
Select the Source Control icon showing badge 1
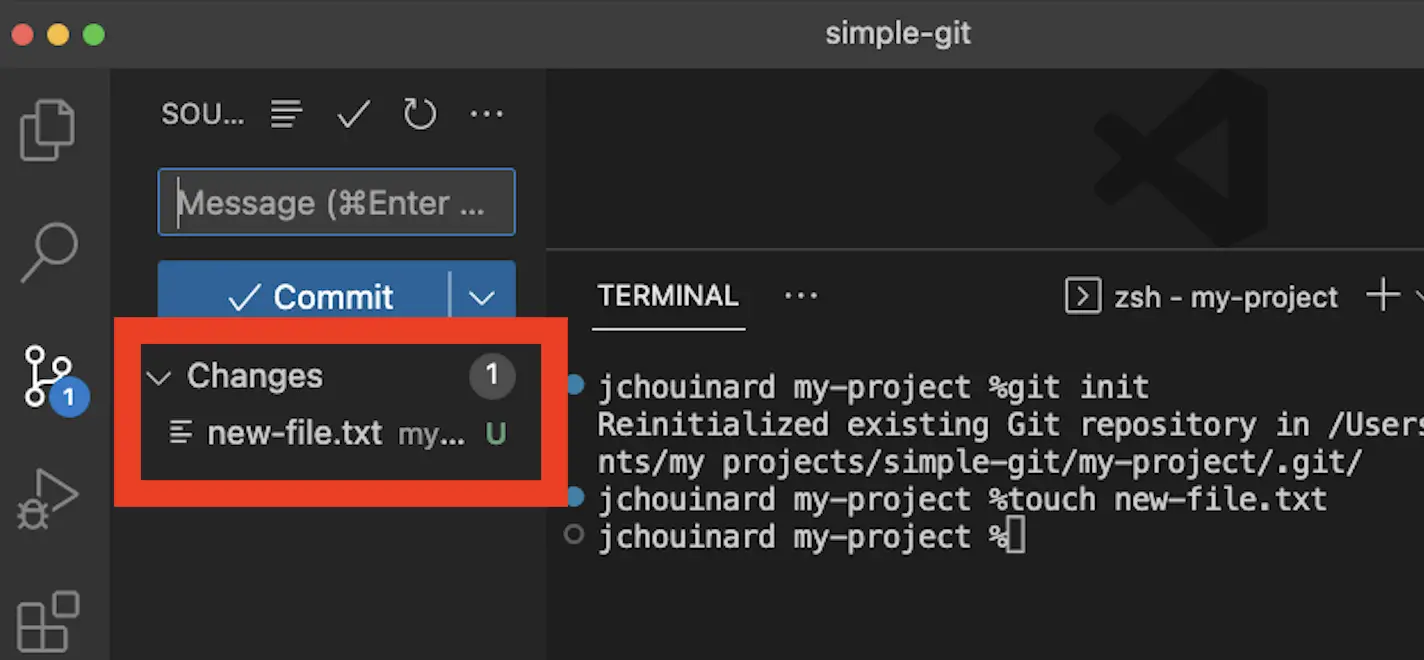click(47, 375)
